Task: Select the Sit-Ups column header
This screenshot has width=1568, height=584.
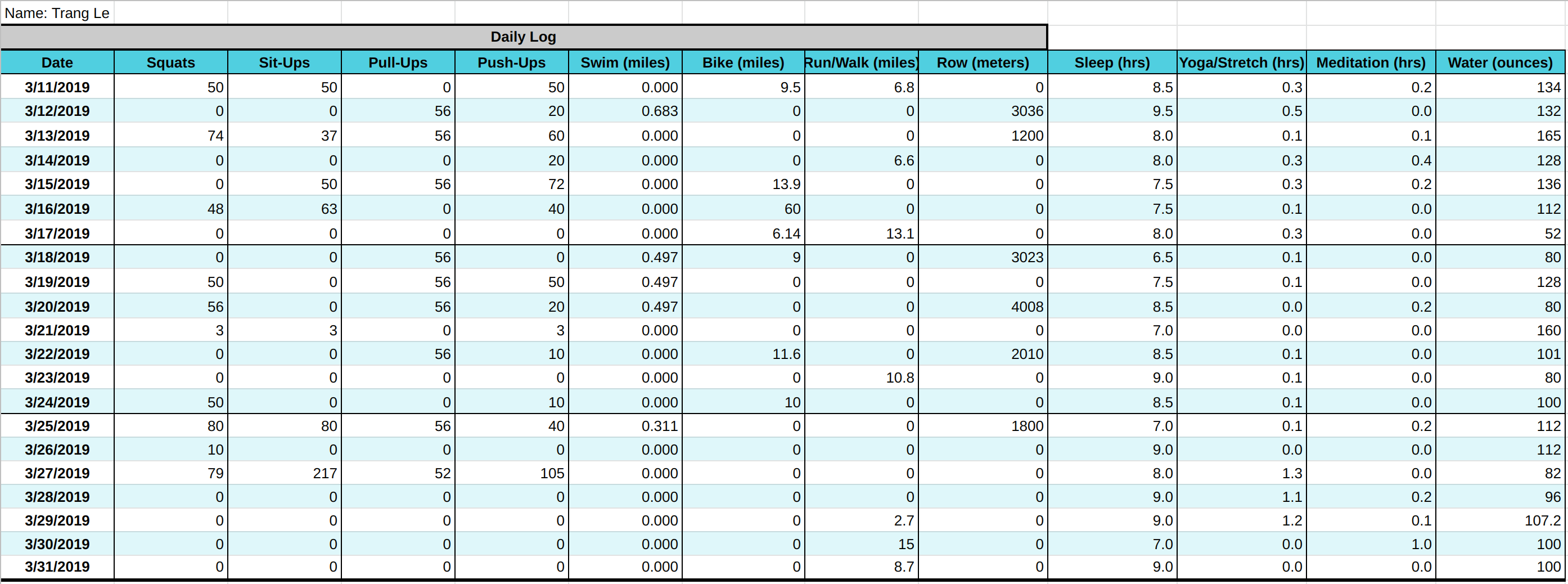Action: pyautogui.click(x=283, y=62)
